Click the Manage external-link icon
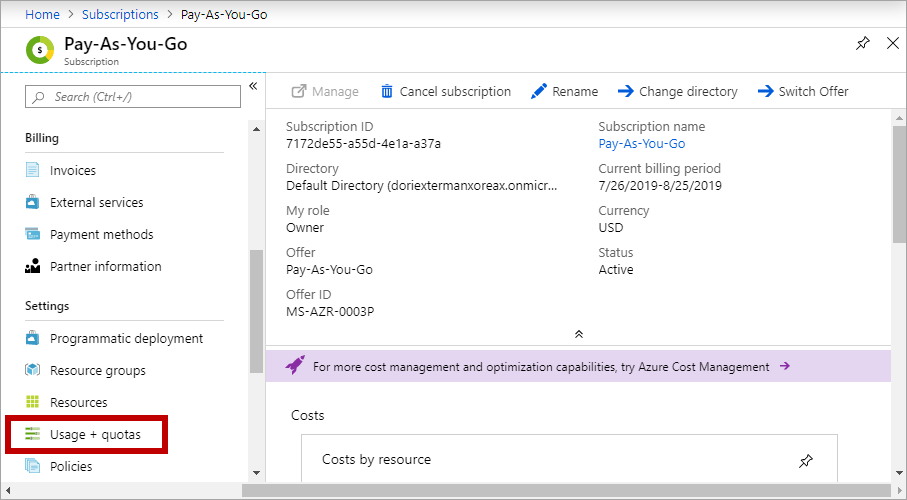907x500 pixels. 298,91
